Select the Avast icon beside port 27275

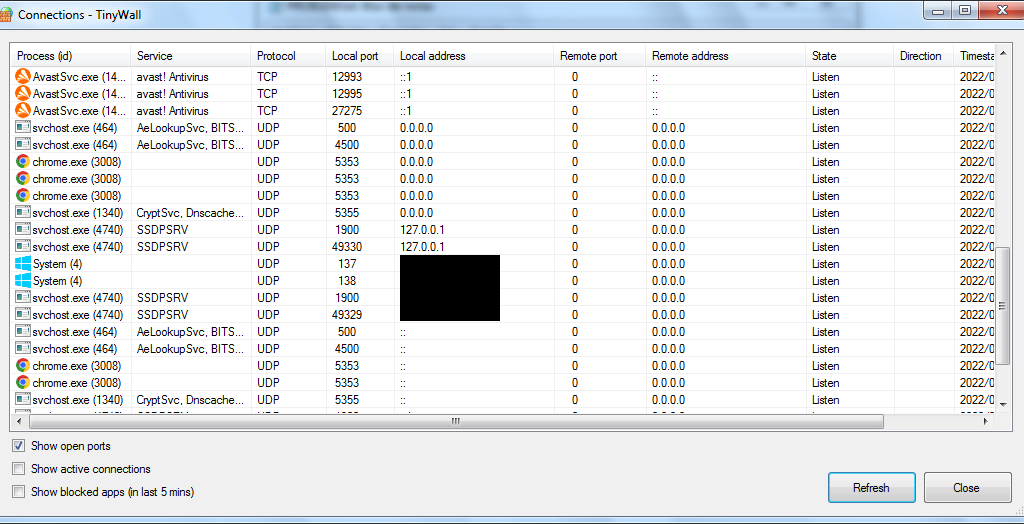click(23, 110)
